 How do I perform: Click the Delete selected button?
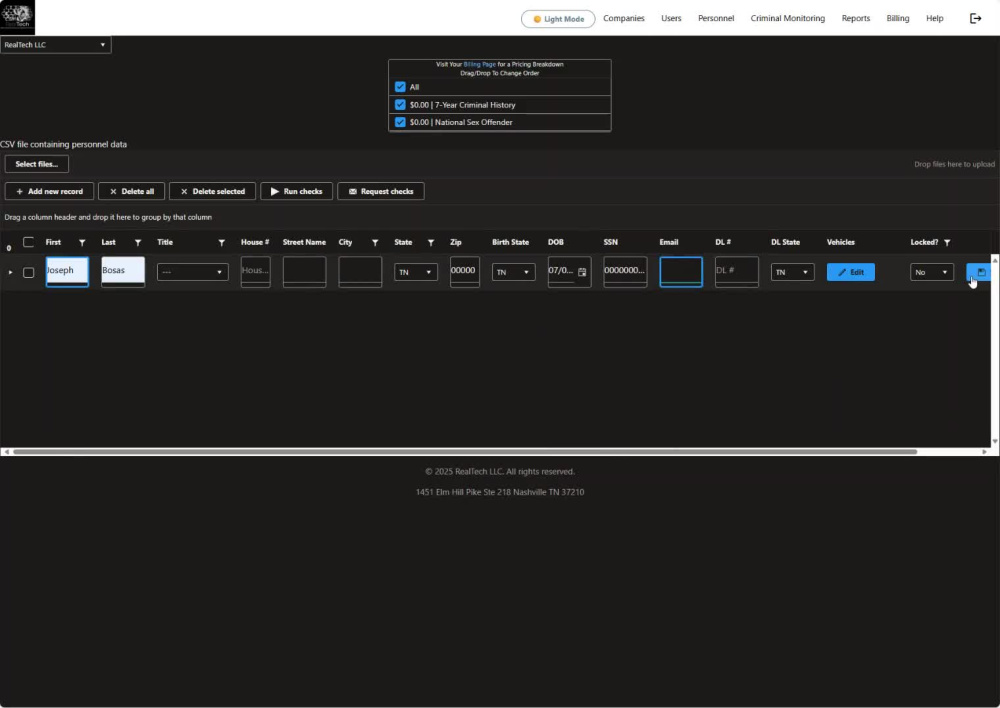(212, 191)
